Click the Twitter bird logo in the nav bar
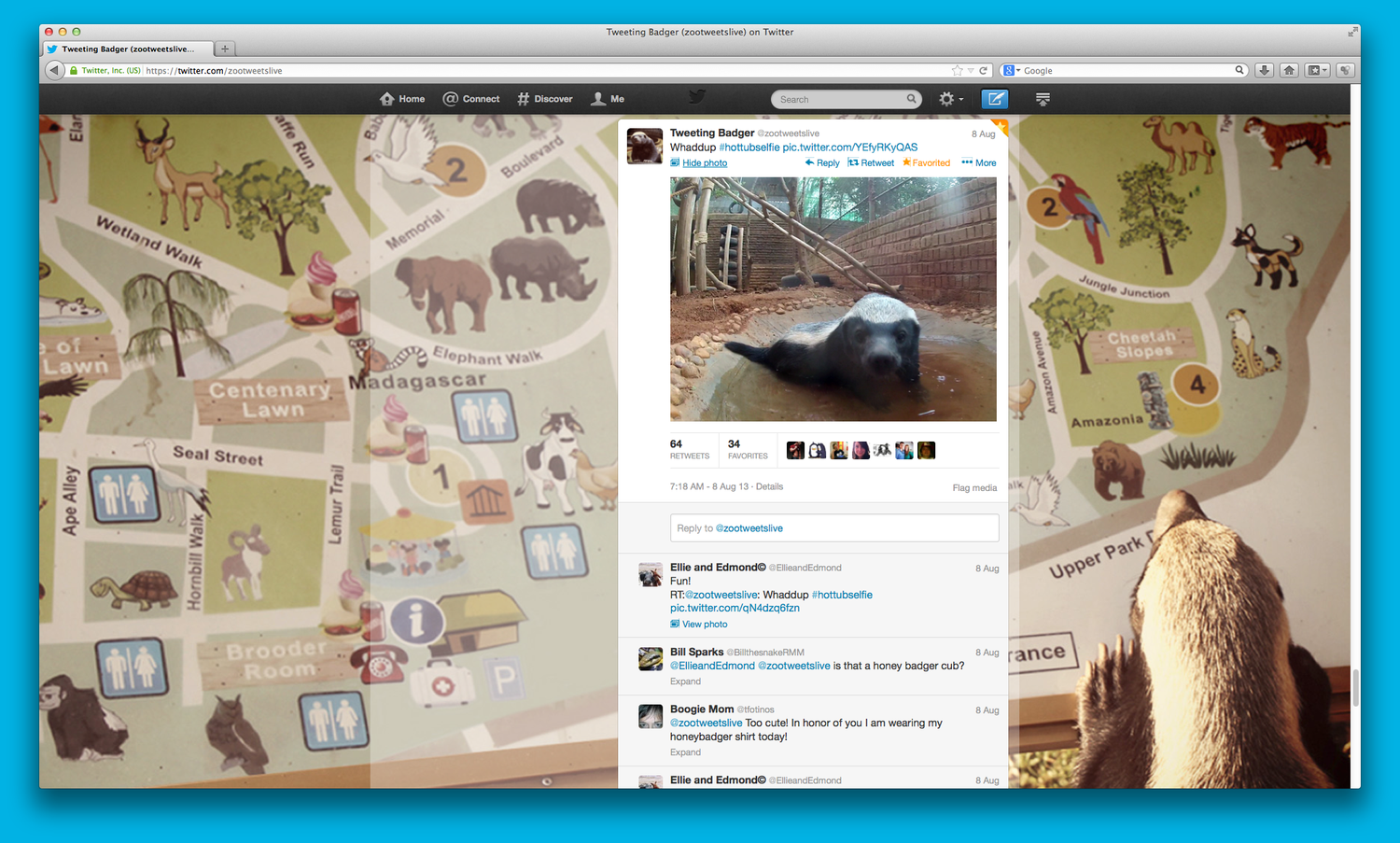1400x843 pixels. [697, 96]
